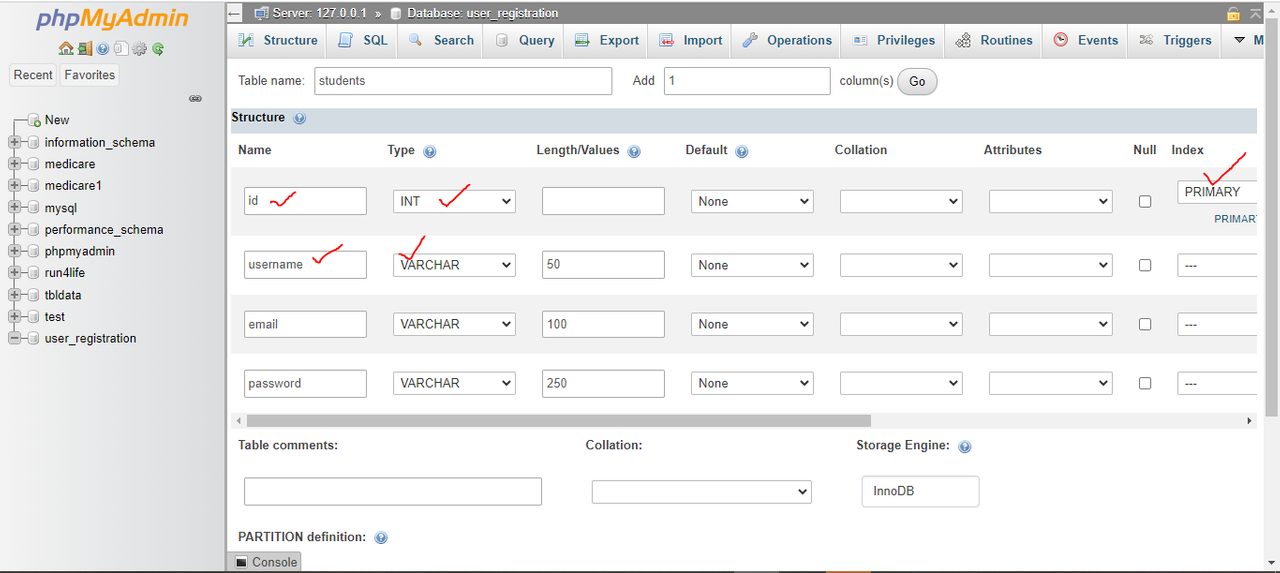Screen dimensions: 1280x573
Task: Click the Table name input field
Action: (x=463, y=81)
